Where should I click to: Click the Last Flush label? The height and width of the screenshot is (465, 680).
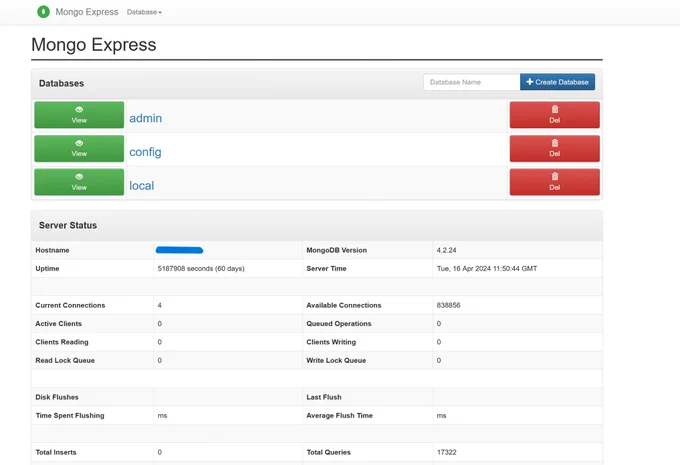pyautogui.click(x=324, y=397)
